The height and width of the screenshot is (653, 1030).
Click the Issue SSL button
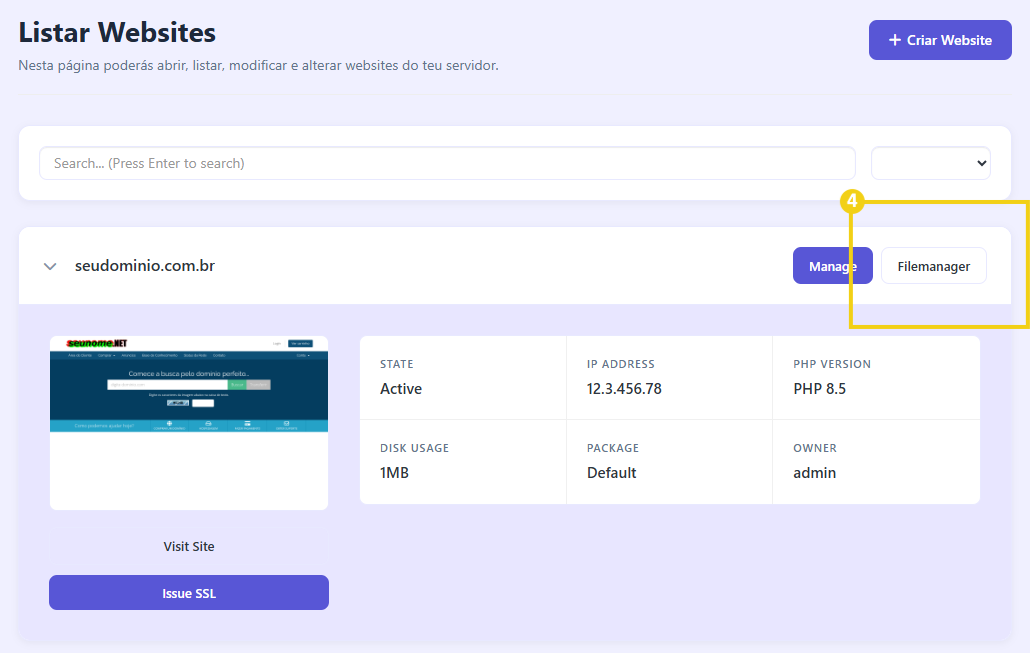[188, 592]
